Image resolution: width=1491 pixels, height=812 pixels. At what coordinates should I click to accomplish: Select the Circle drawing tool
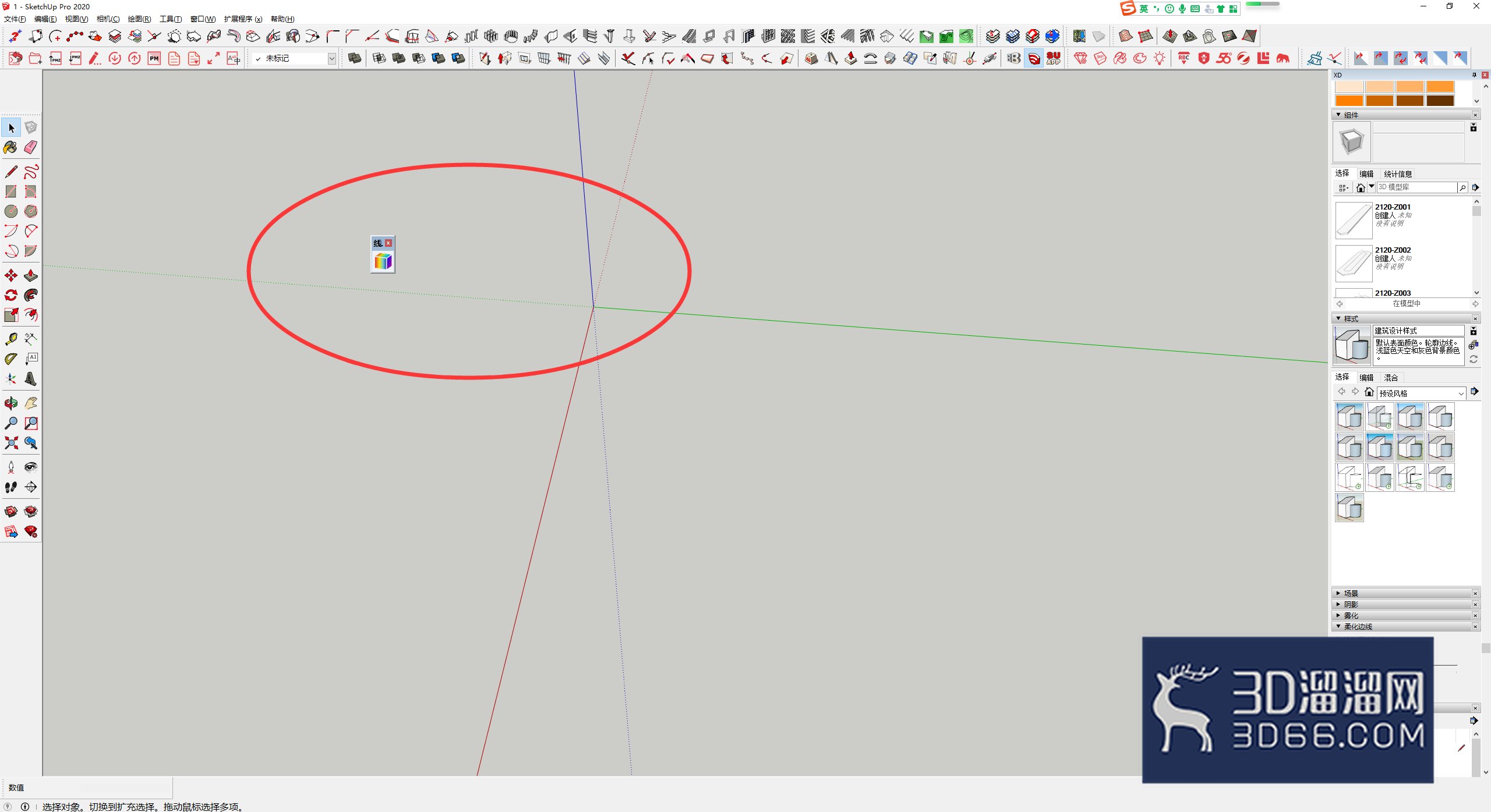click(x=11, y=211)
